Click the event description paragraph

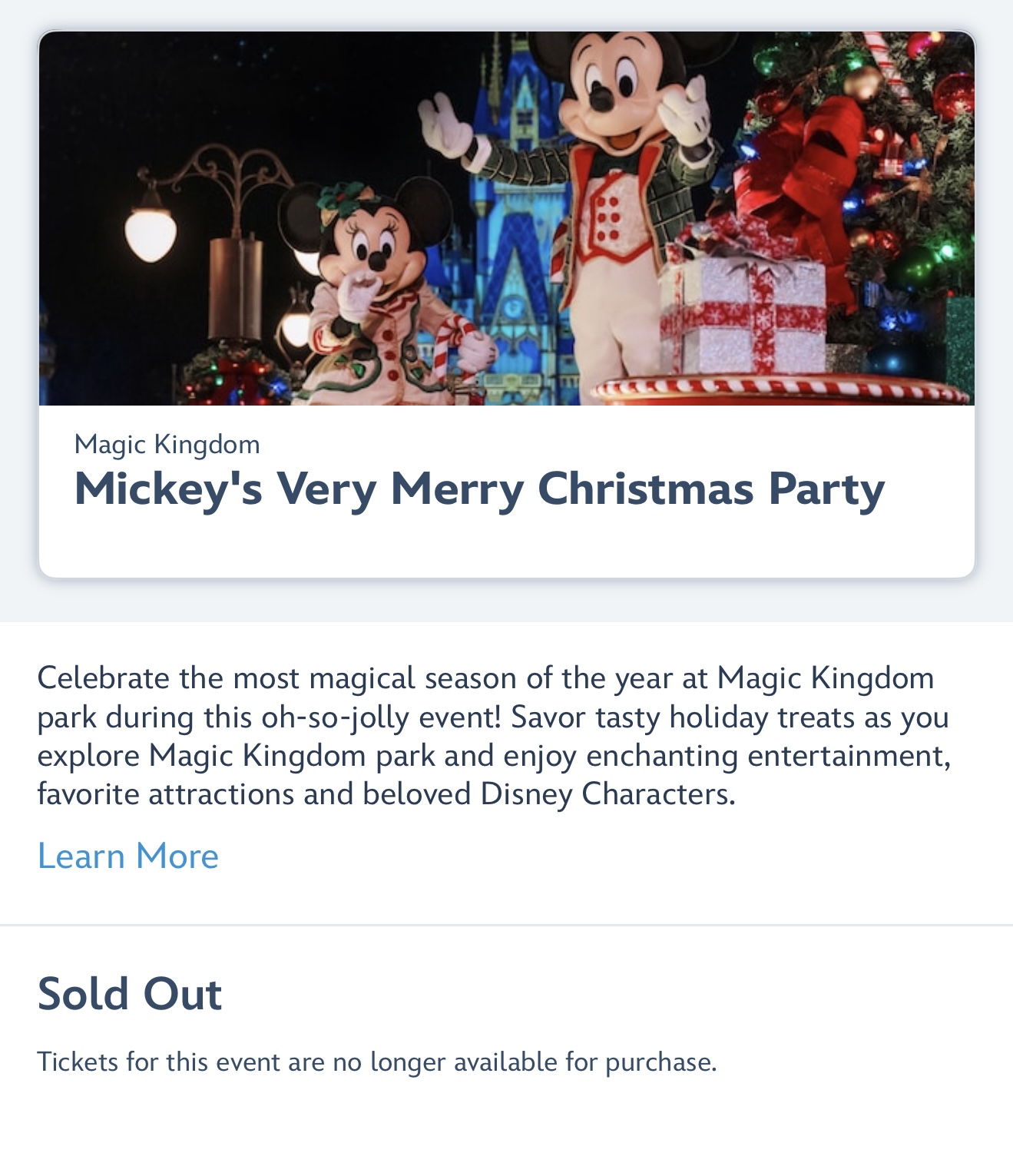[494, 736]
